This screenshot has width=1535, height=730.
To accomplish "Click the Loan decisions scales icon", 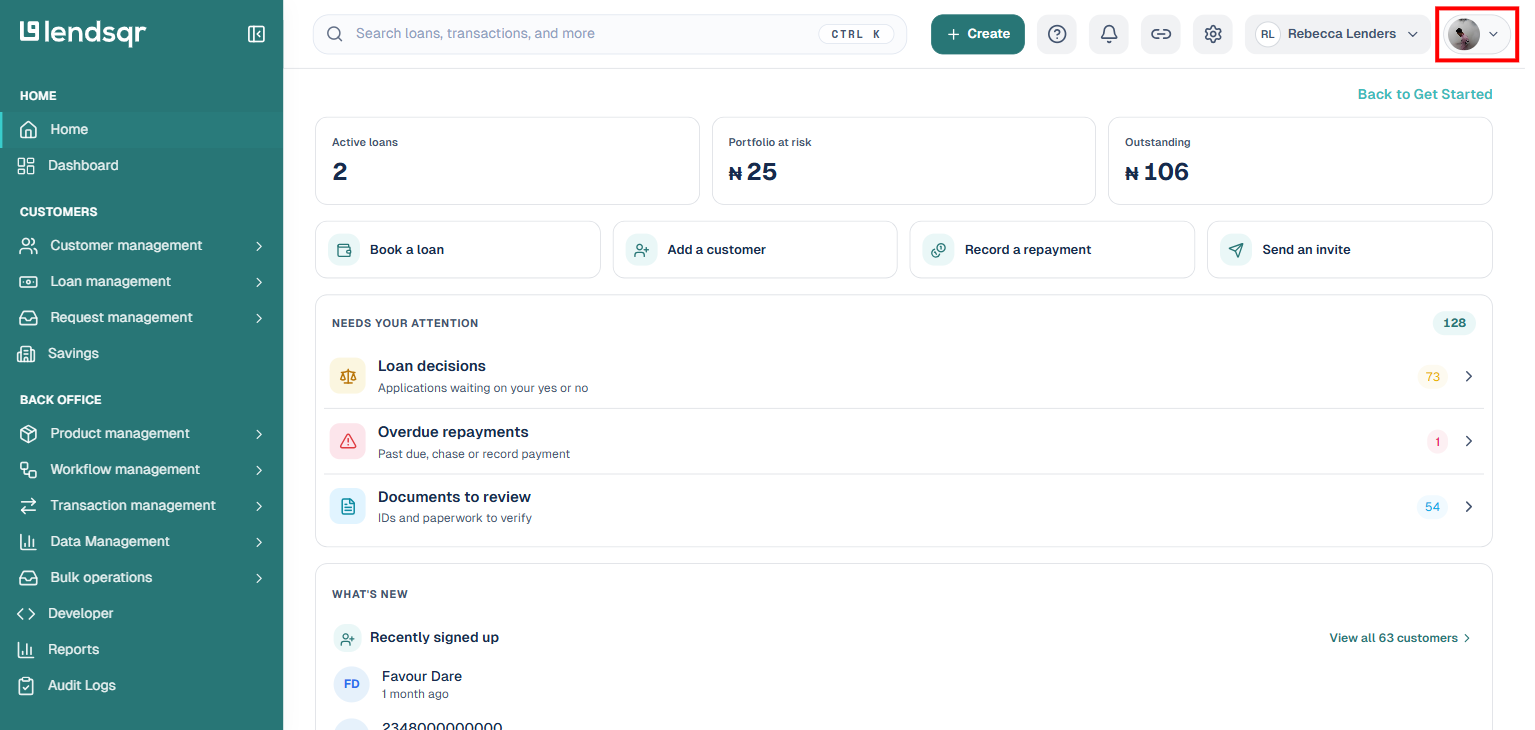I will pos(348,376).
